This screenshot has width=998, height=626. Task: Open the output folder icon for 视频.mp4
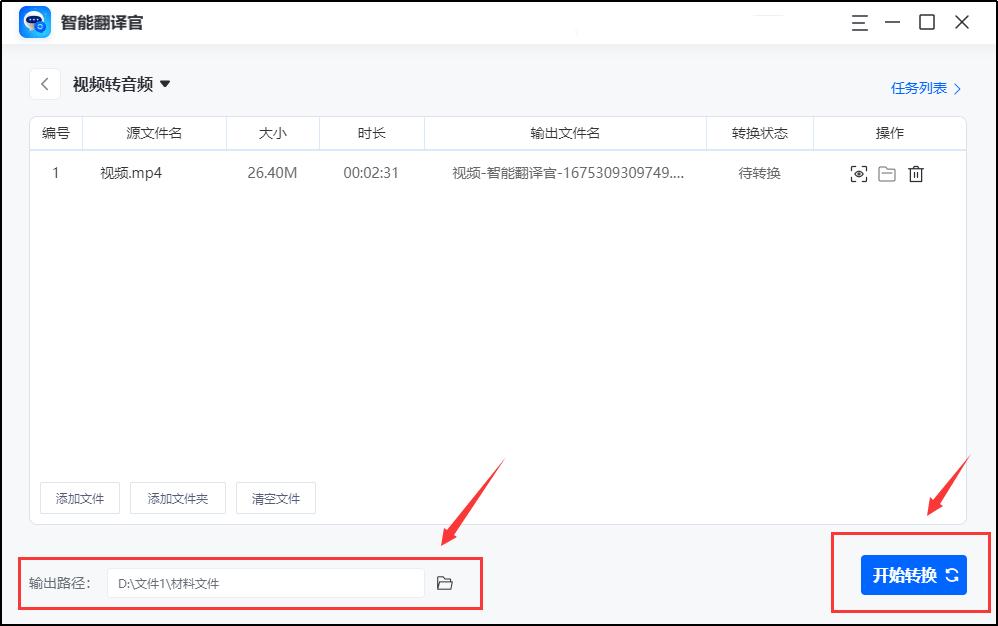886,173
